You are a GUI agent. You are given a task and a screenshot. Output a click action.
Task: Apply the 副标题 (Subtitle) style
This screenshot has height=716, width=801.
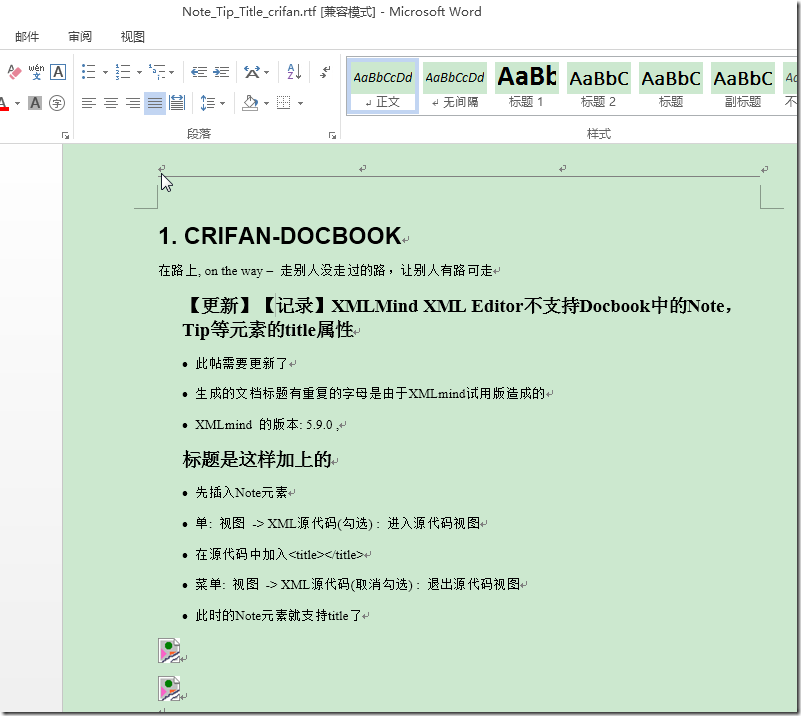pos(743,86)
